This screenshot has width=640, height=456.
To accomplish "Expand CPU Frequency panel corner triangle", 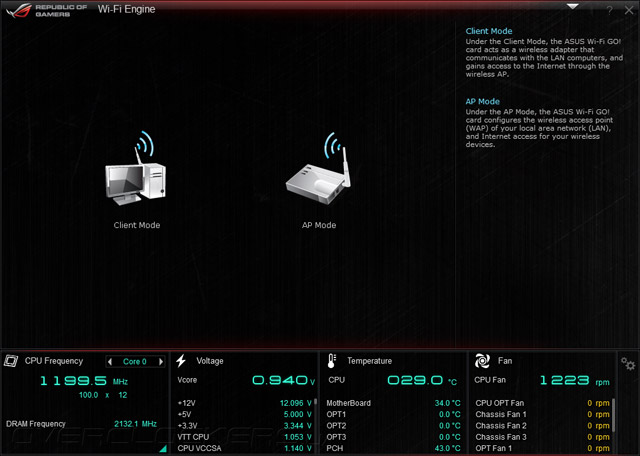I will pos(163,449).
